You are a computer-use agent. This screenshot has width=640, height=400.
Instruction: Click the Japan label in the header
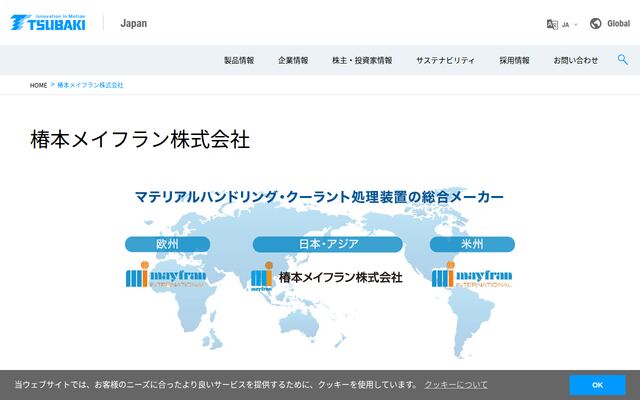point(133,23)
